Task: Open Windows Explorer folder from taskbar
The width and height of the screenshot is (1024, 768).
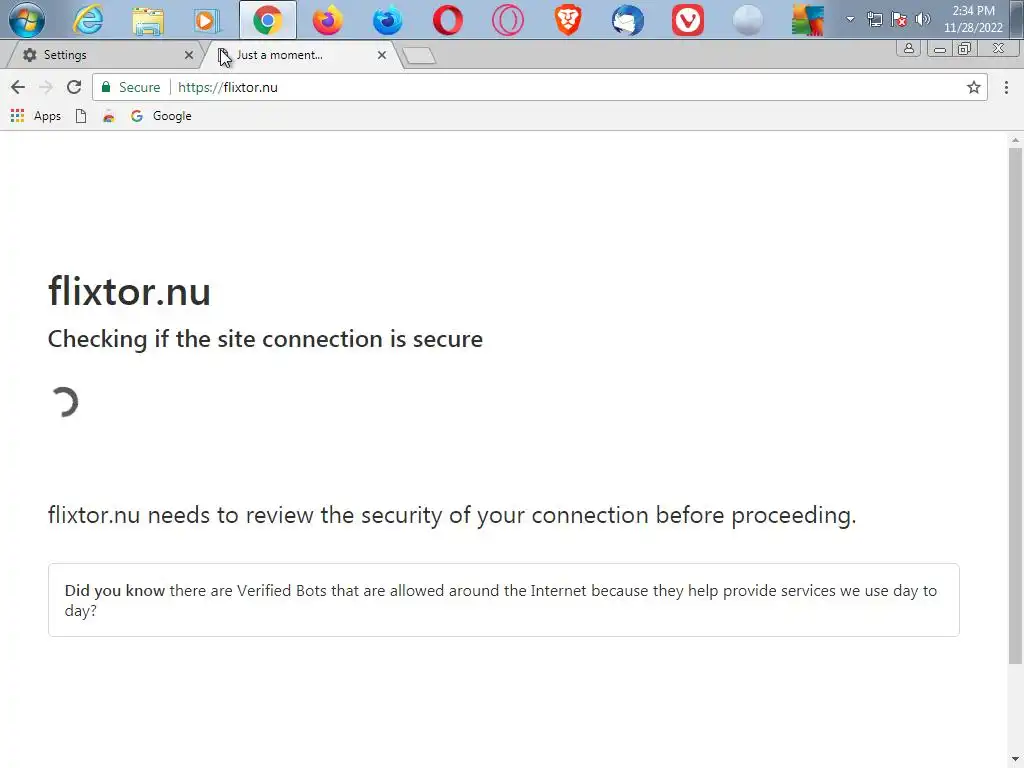Action: tap(148, 20)
